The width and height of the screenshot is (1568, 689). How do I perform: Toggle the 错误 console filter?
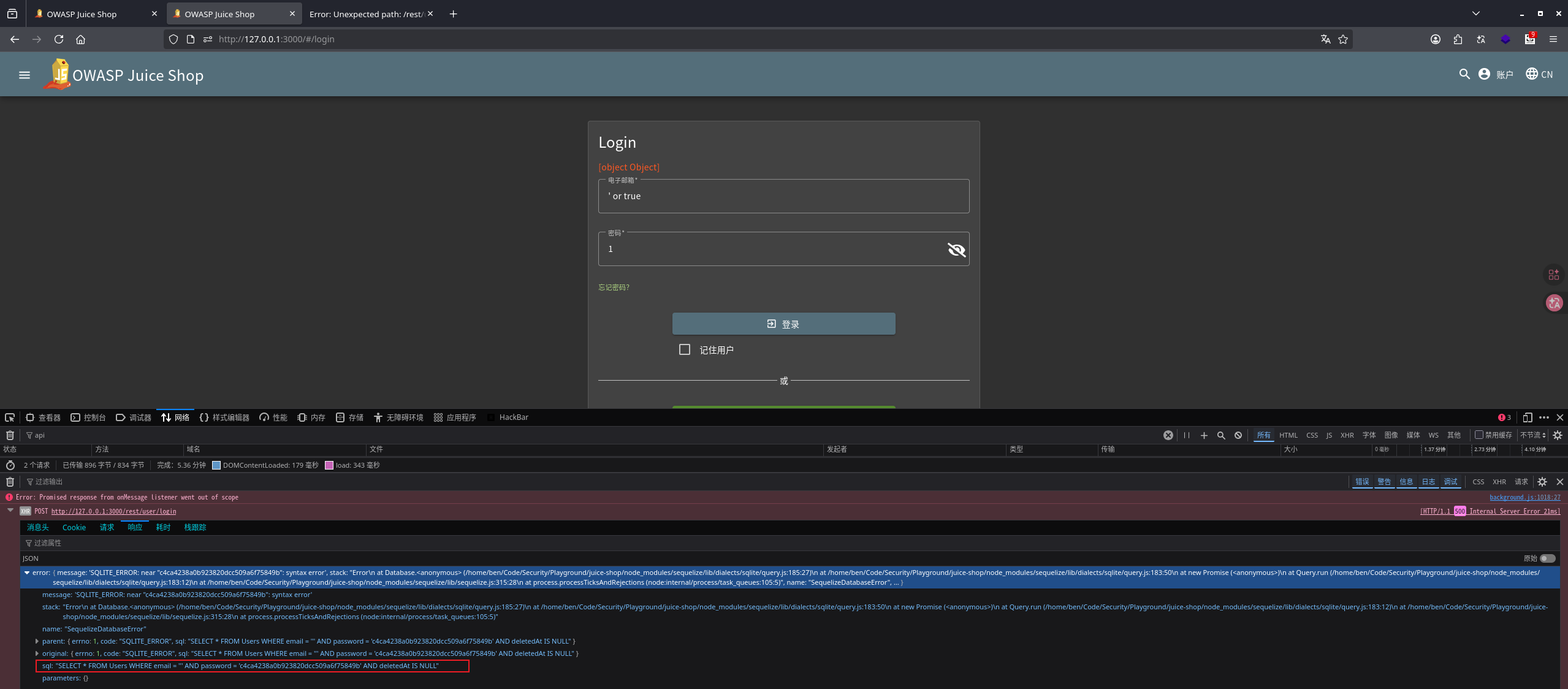point(1362,482)
